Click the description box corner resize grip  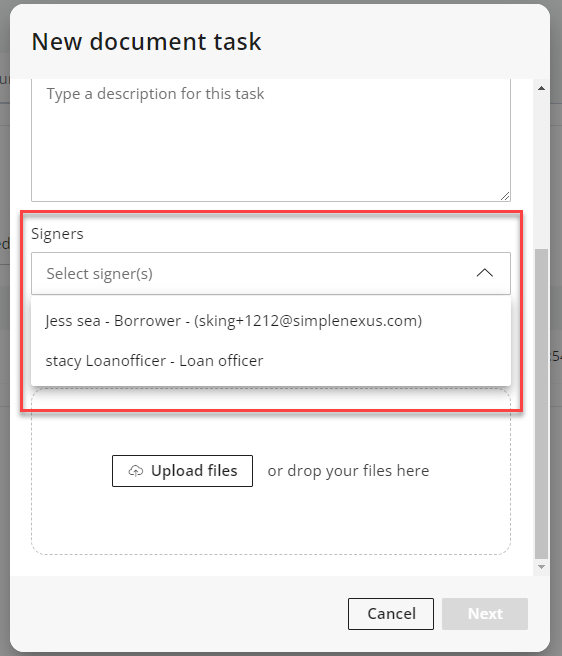tap(505, 196)
